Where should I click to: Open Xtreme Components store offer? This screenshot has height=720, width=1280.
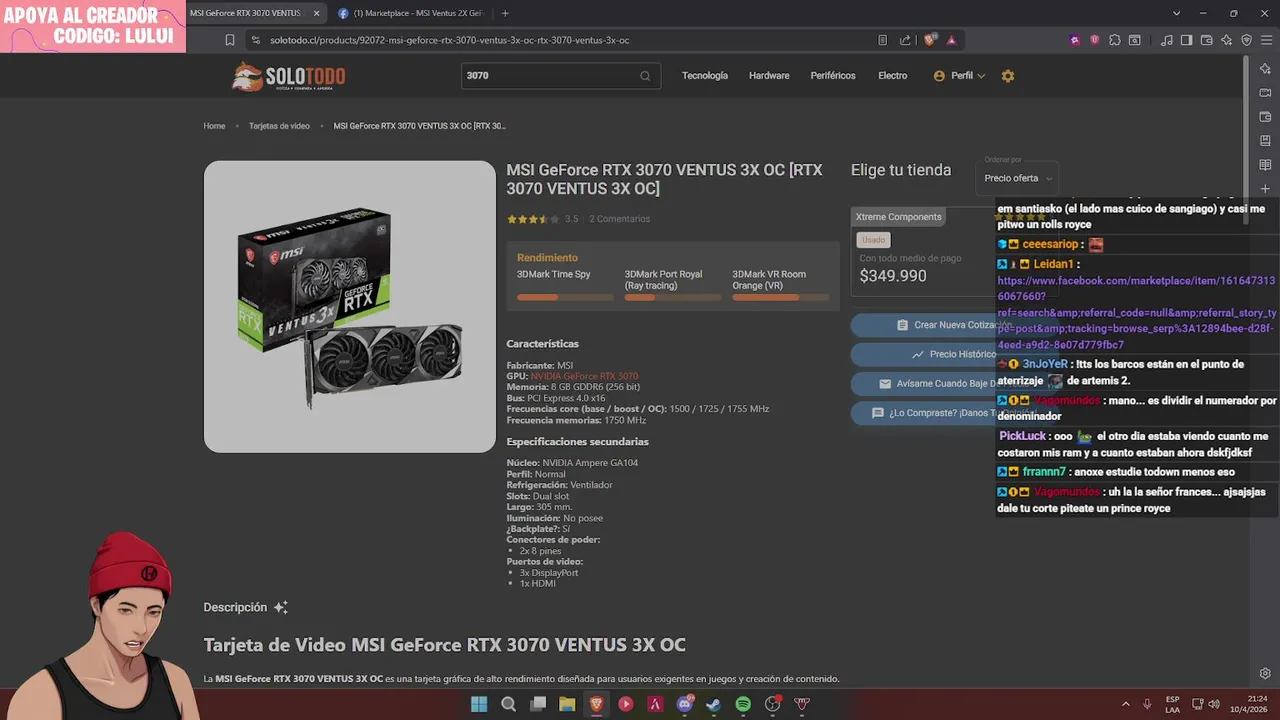click(923, 252)
